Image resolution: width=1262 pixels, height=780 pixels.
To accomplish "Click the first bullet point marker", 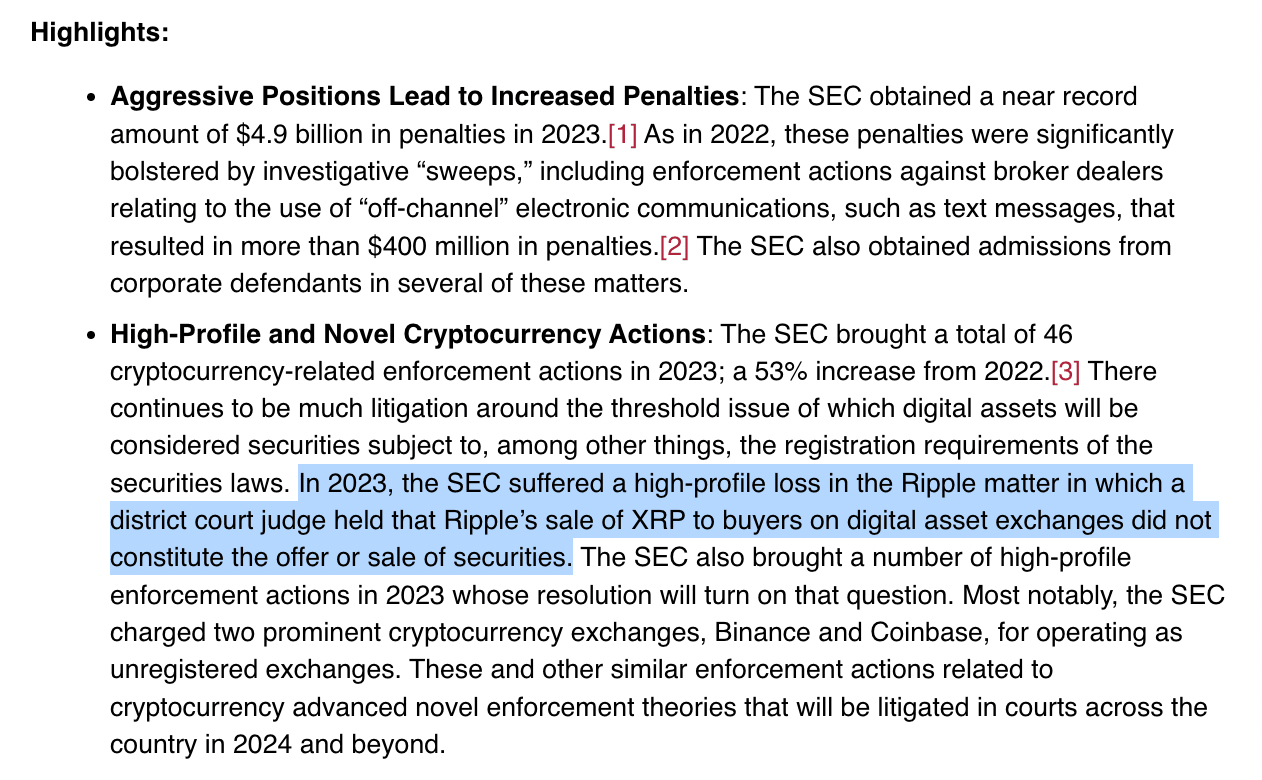I will (91, 99).
